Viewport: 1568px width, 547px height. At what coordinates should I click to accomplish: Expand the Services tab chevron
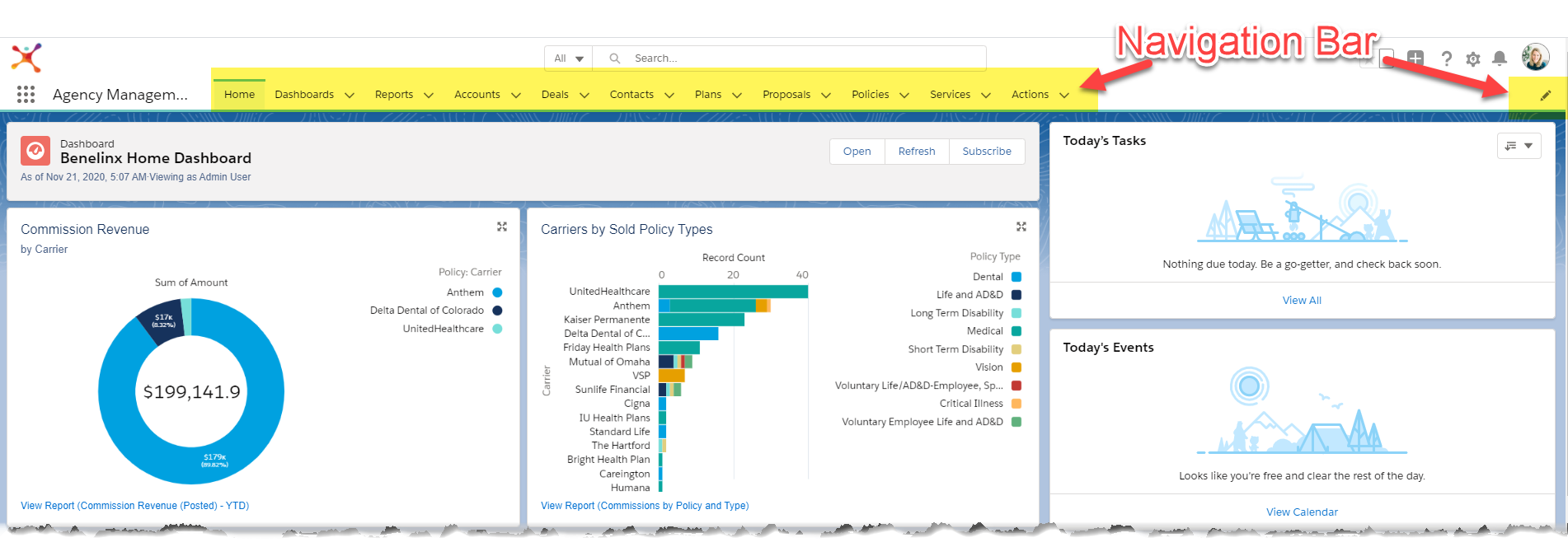[986, 95]
